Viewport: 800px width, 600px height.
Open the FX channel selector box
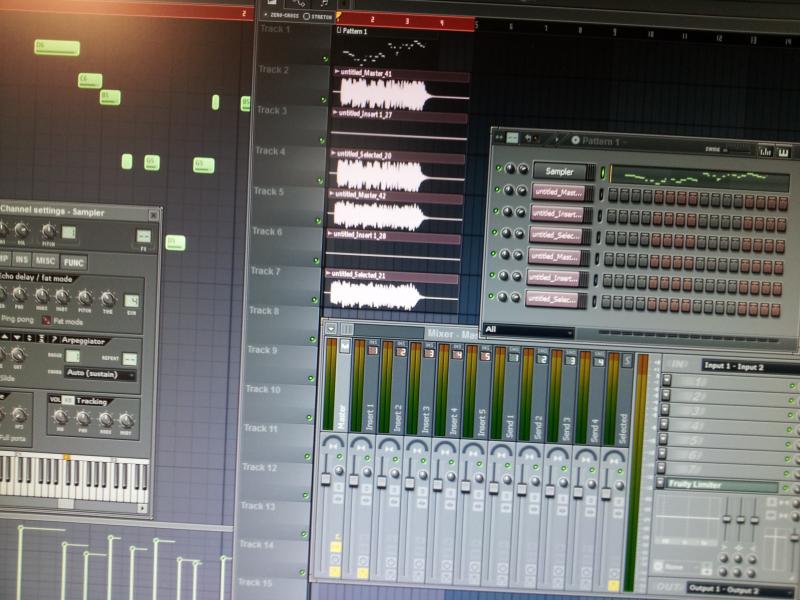point(143,236)
